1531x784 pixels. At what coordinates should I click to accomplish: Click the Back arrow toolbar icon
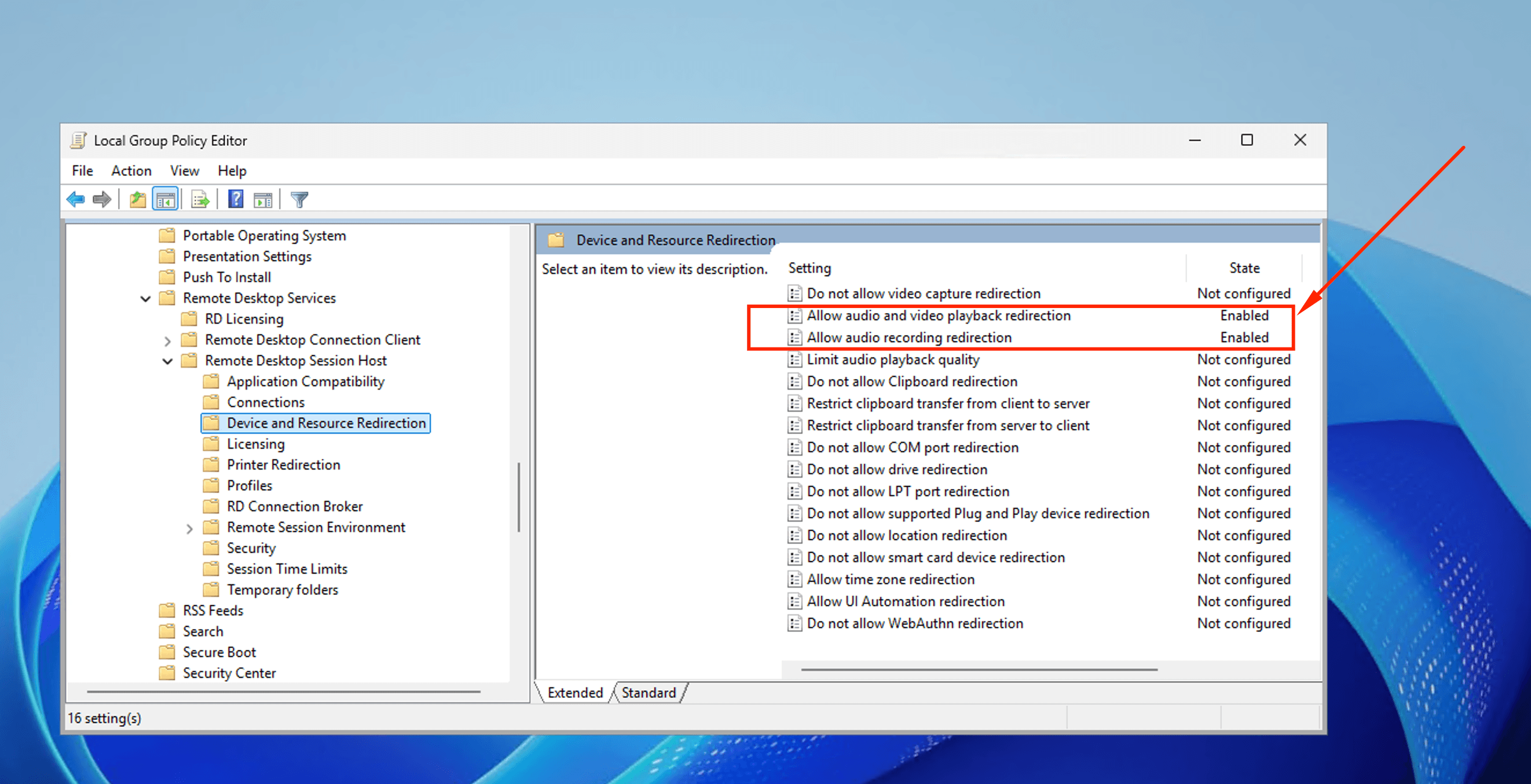coord(75,200)
